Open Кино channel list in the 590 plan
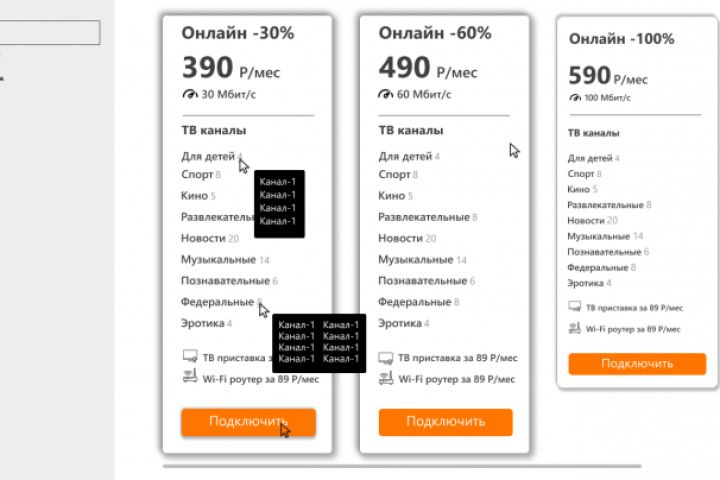The width and height of the screenshot is (720, 480). (578, 189)
